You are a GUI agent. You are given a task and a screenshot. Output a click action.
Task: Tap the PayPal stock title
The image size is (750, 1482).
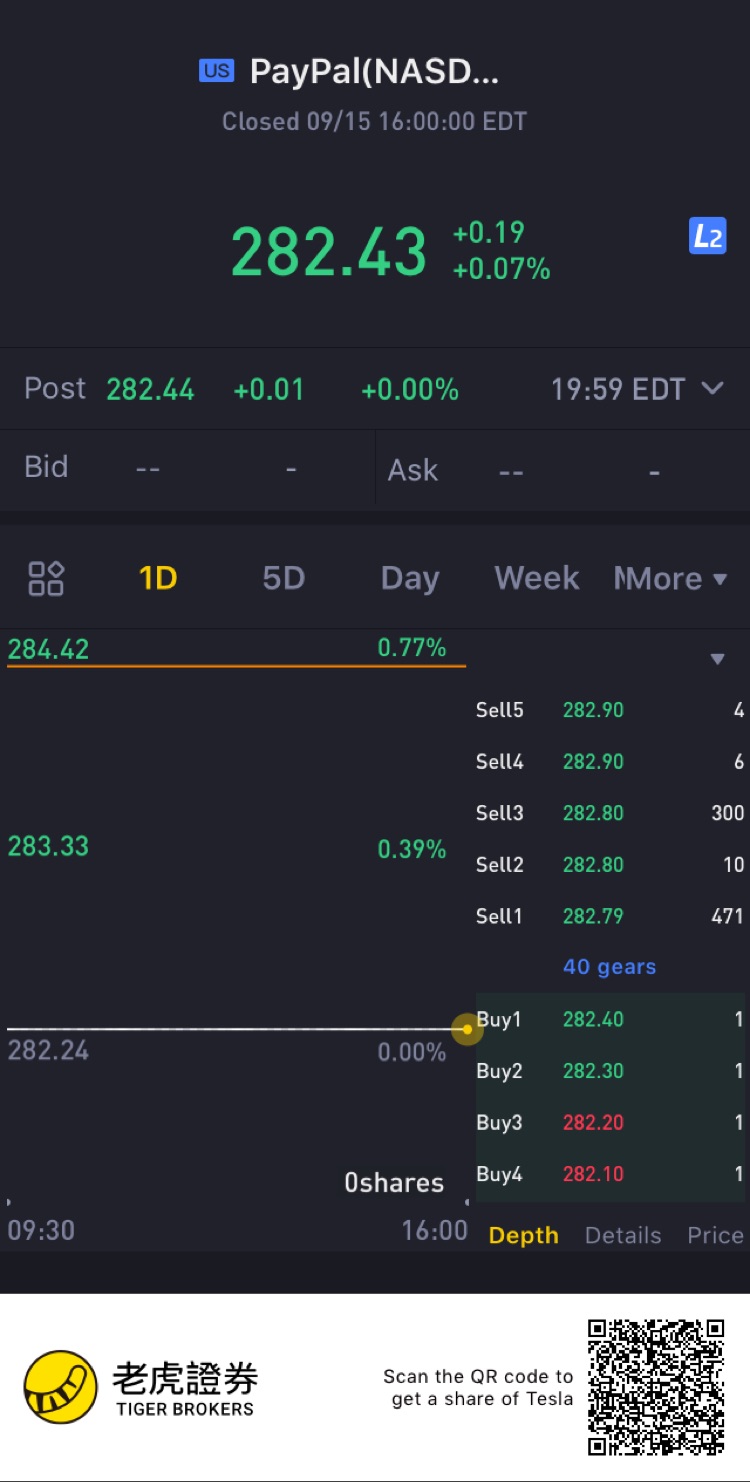point(374,71)
